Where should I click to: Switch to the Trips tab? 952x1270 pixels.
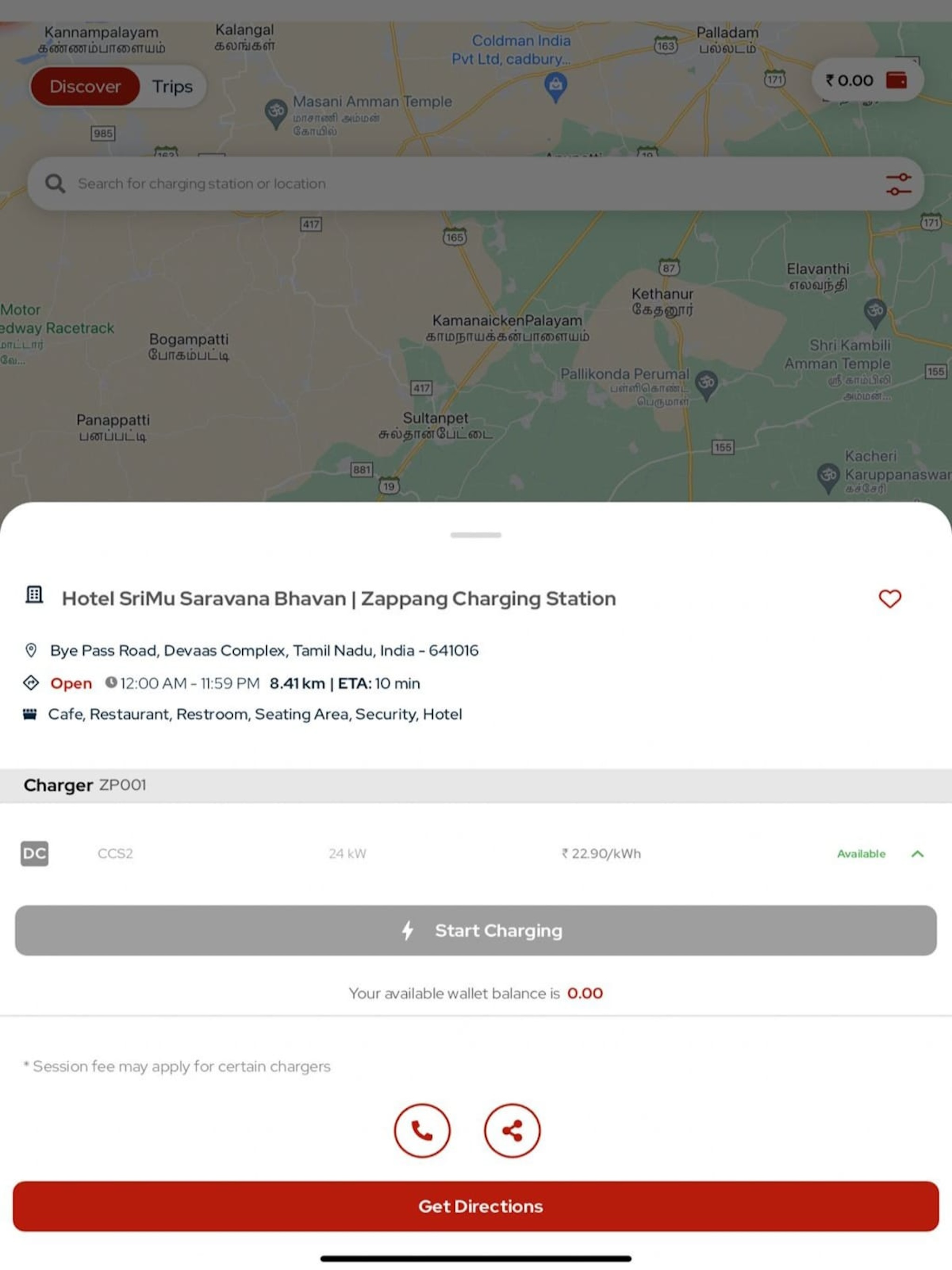[172, 86]
